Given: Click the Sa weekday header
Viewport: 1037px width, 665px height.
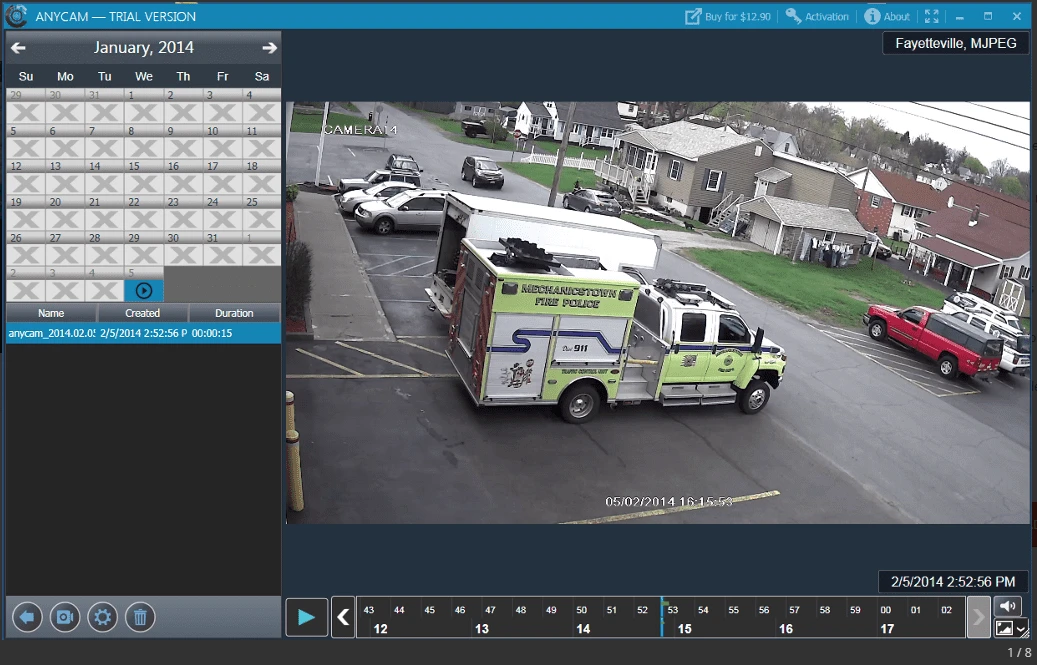Looking at the screenshot, I should (x=262, y=76).
